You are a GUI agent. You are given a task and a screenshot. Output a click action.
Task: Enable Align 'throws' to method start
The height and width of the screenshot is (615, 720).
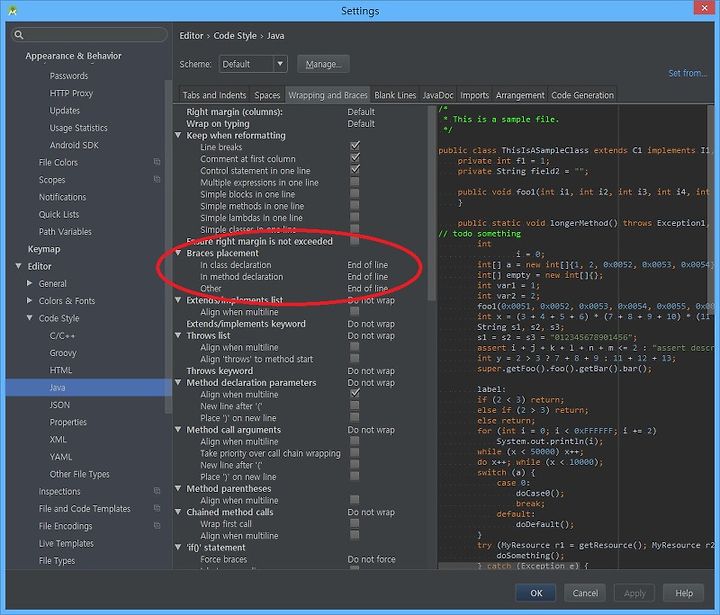pyautogui.click(x=354, y=359)
